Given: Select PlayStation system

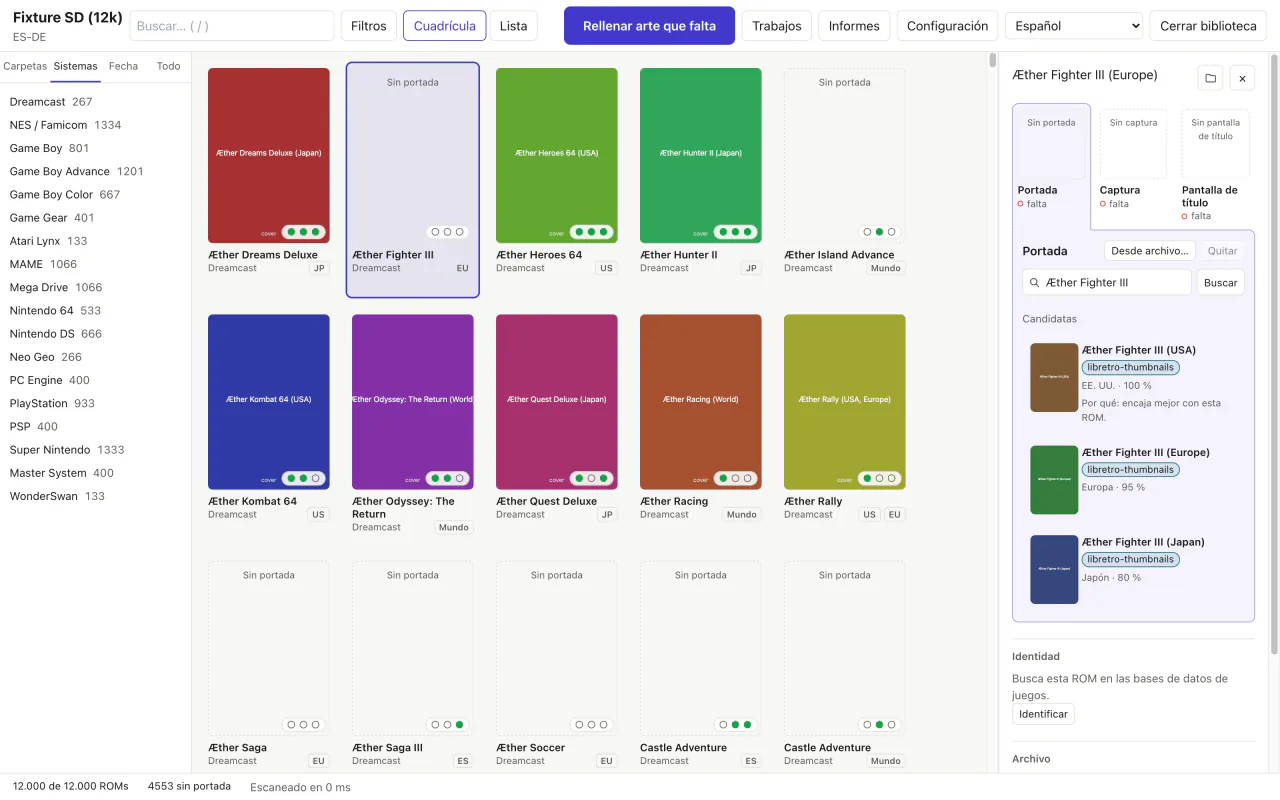Looking at the screenshot, I should (95, 403).
